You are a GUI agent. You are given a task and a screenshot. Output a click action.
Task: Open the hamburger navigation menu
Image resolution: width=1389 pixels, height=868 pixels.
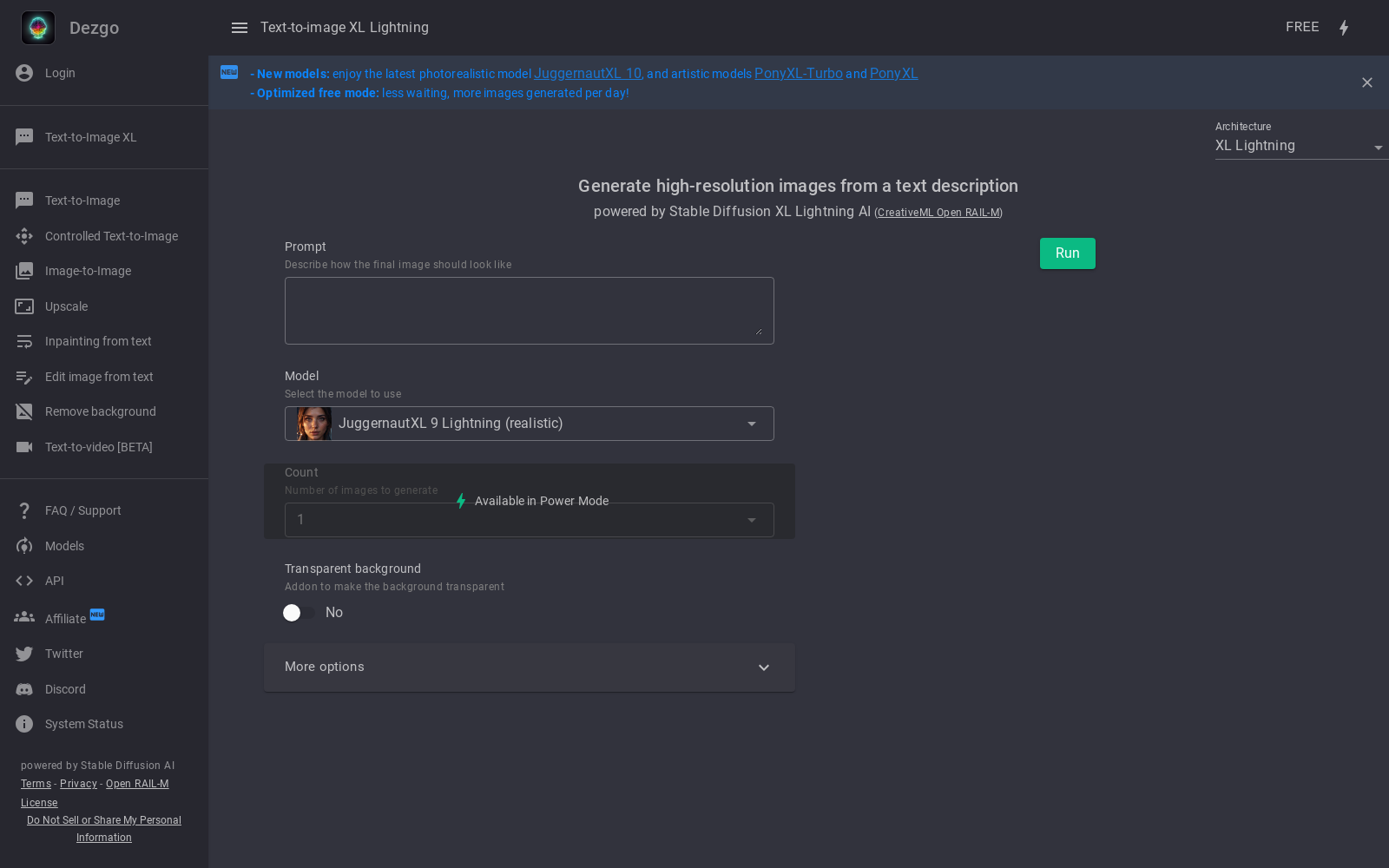[x=240, y=28]
